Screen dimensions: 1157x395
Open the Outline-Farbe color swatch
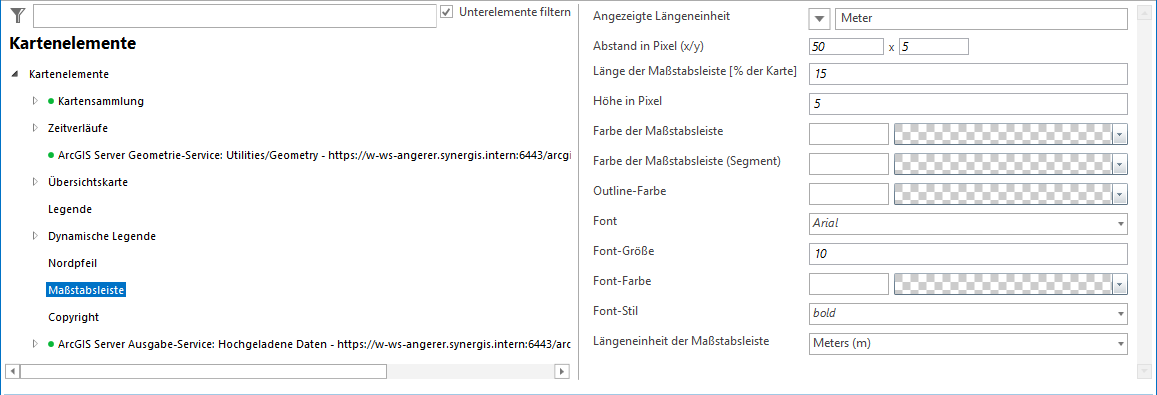pyautogui.click(x=1003, y=193)
